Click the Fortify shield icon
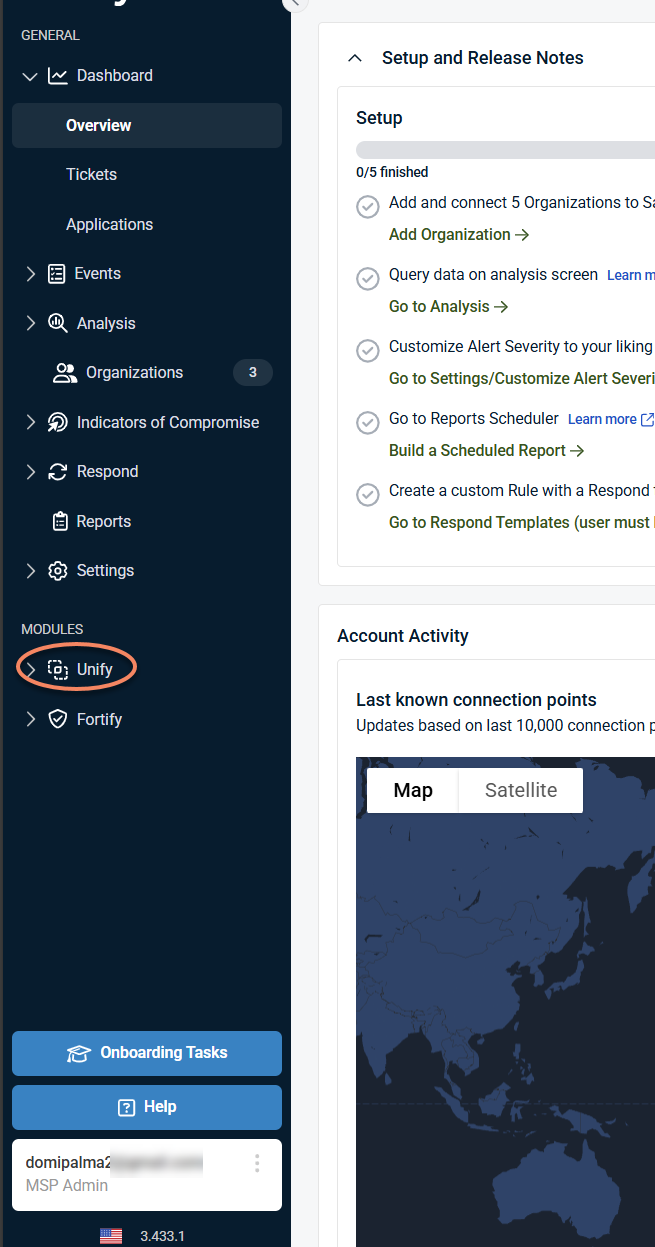This screenshot has height=1247, width=655. tap(58, 719)
